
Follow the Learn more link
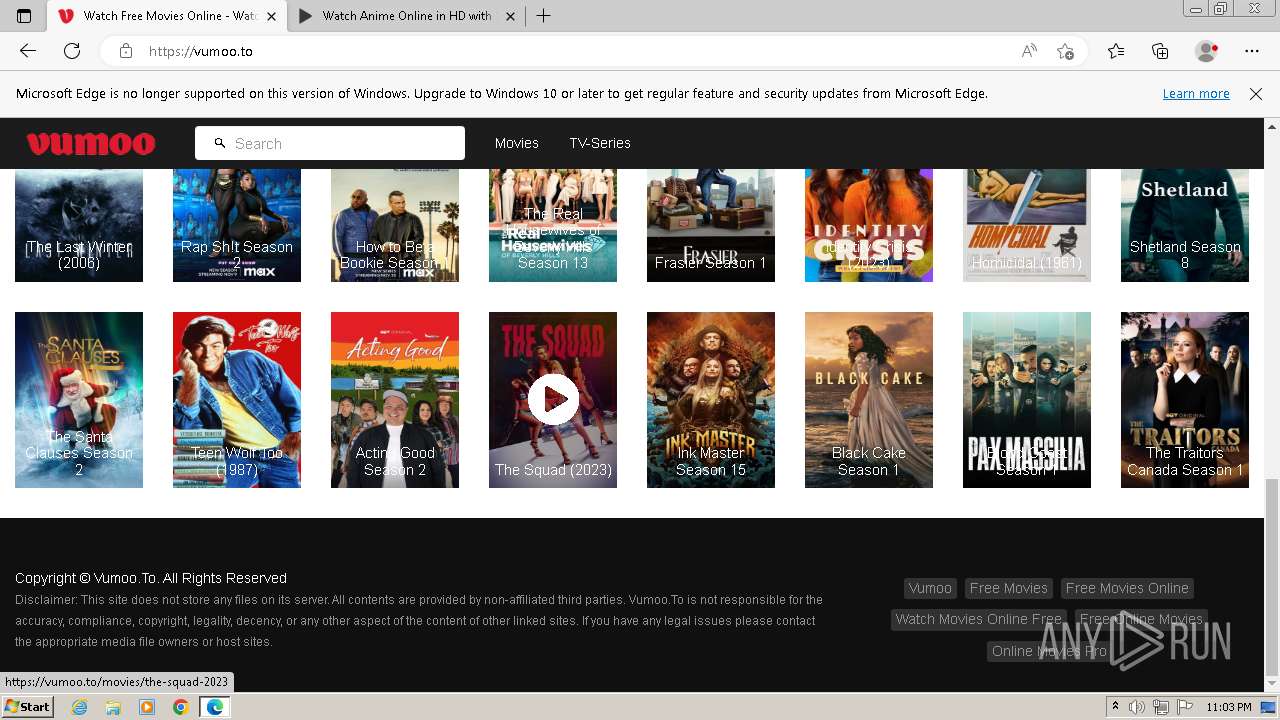pyautogui.click(x=1196, y=94)
